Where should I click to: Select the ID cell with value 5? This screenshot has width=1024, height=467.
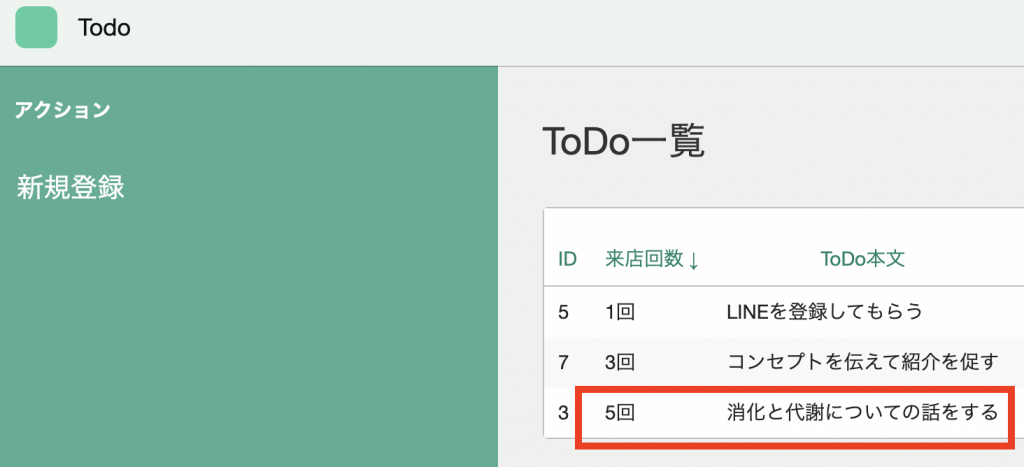pos(564,311)
